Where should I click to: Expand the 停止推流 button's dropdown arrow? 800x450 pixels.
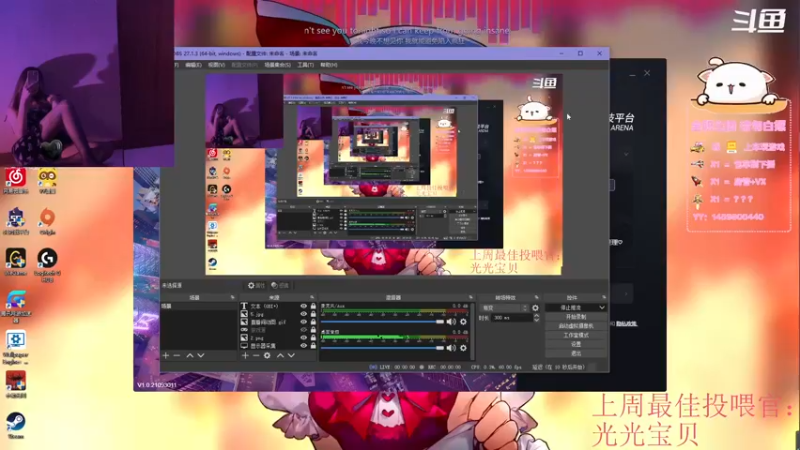pyautogui.click(x=602, y=308)
